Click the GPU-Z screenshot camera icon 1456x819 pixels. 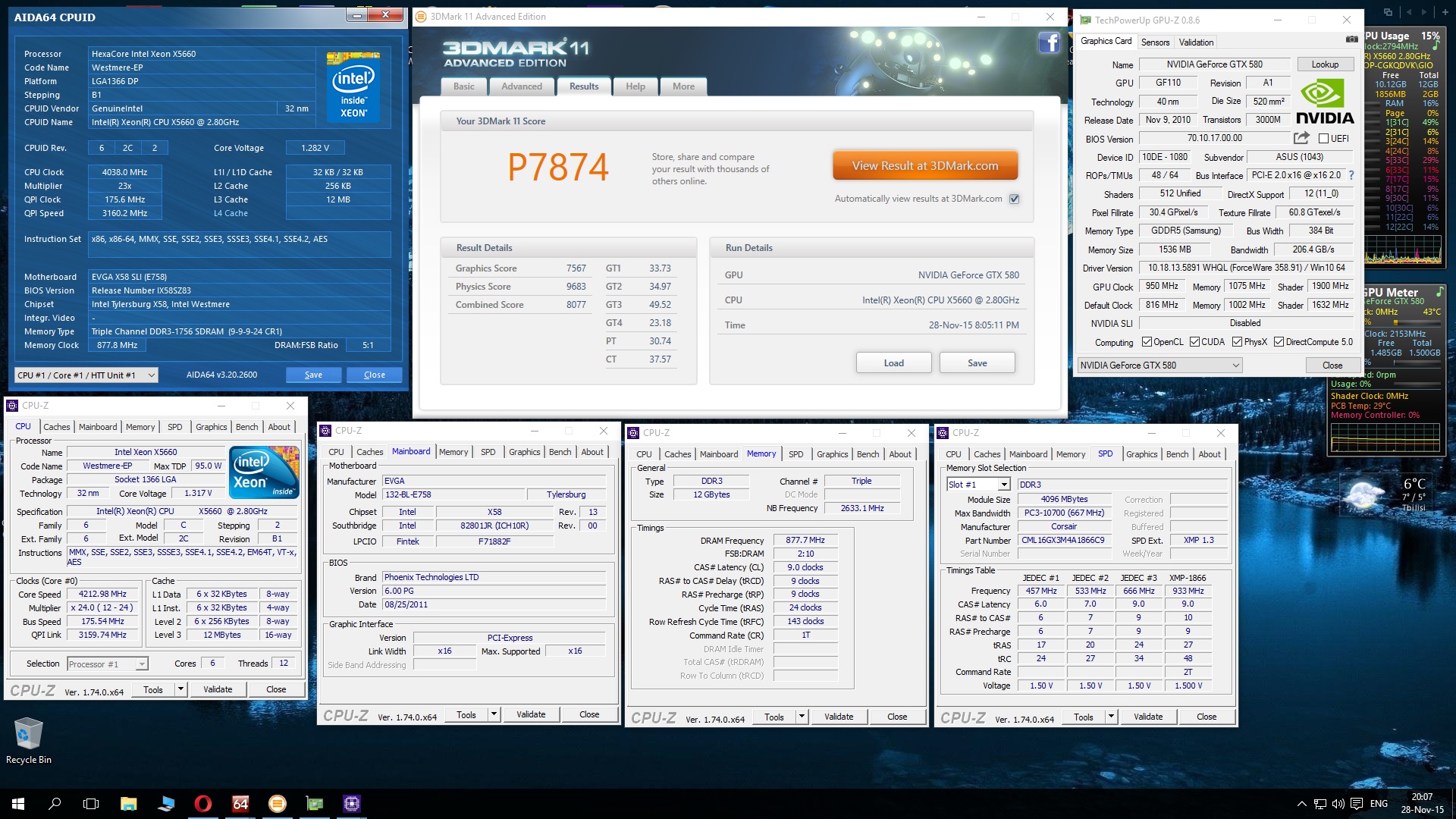coord(1351,39)
